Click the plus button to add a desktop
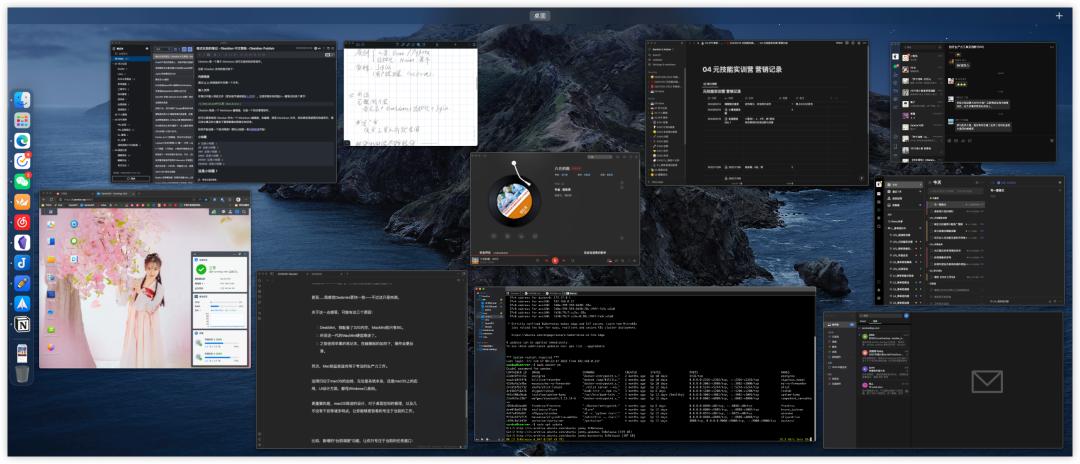The height and width of the screenshot is (464, 1080). pos(1059,16)
